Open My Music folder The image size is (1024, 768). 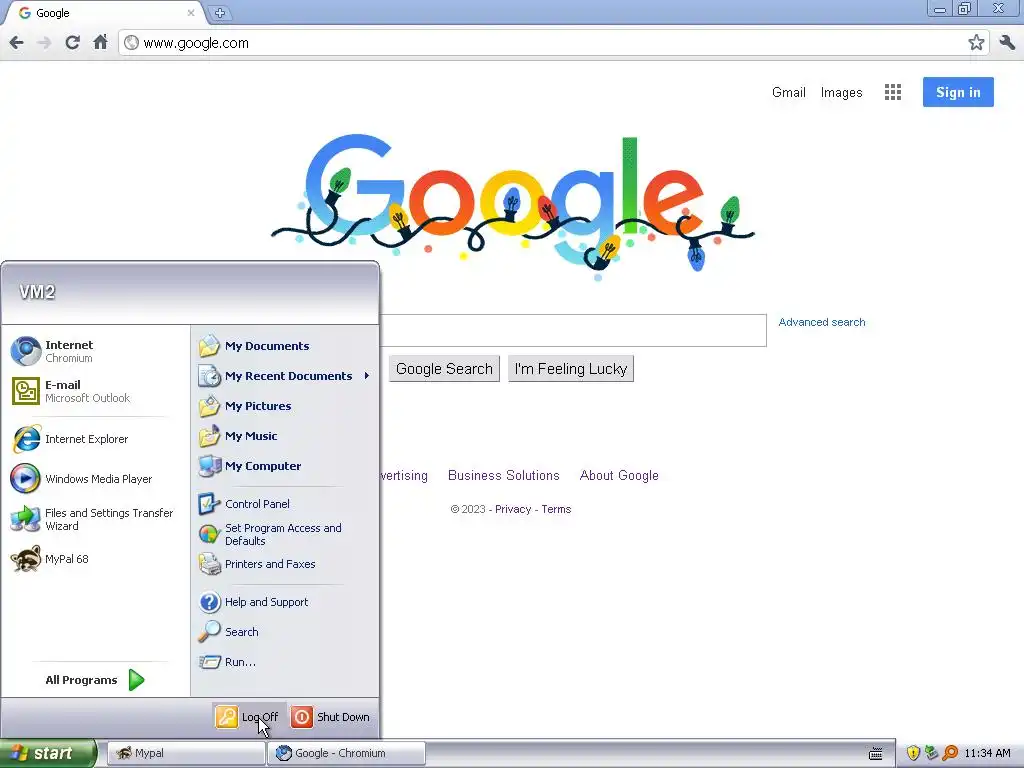[285, 436]
